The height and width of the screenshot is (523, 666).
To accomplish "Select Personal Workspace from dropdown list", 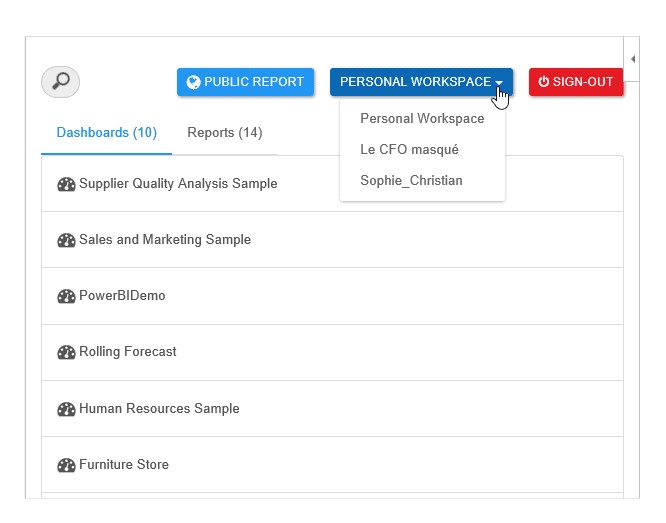I will [x=422, y=119].
